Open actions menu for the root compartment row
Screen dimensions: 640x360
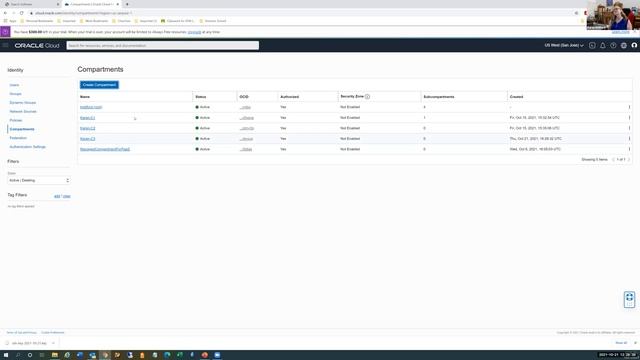click(629, 107)
